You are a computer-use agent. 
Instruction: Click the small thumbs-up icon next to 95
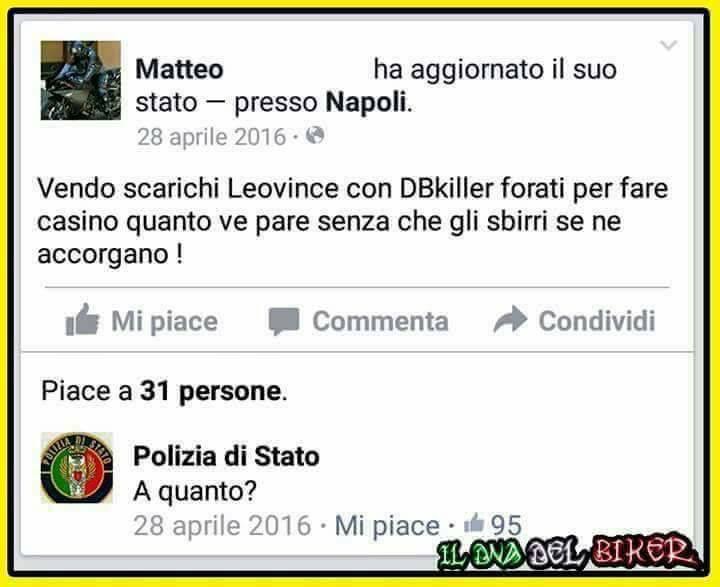click(x=474, y=523)
